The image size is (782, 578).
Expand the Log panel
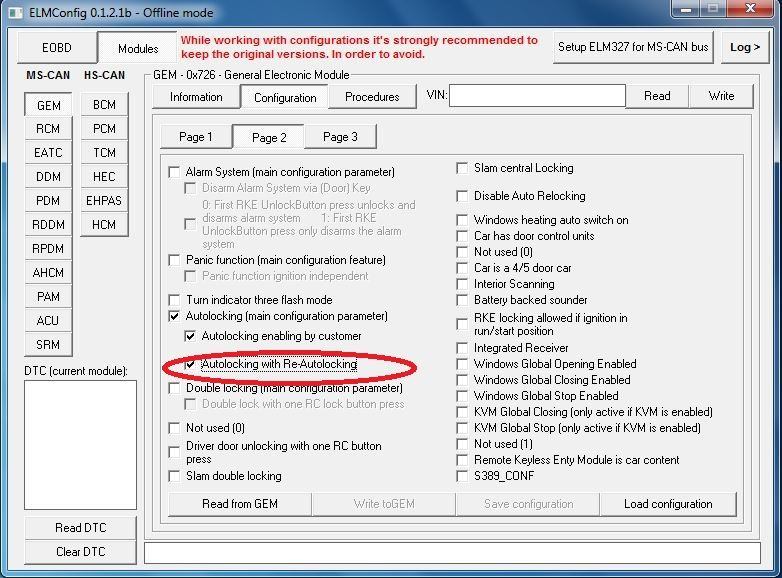[x=745, y=47]
